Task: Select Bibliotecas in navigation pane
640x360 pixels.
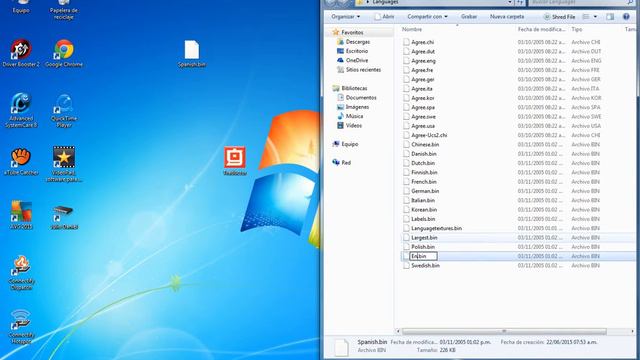Action: tap(349, 88)
